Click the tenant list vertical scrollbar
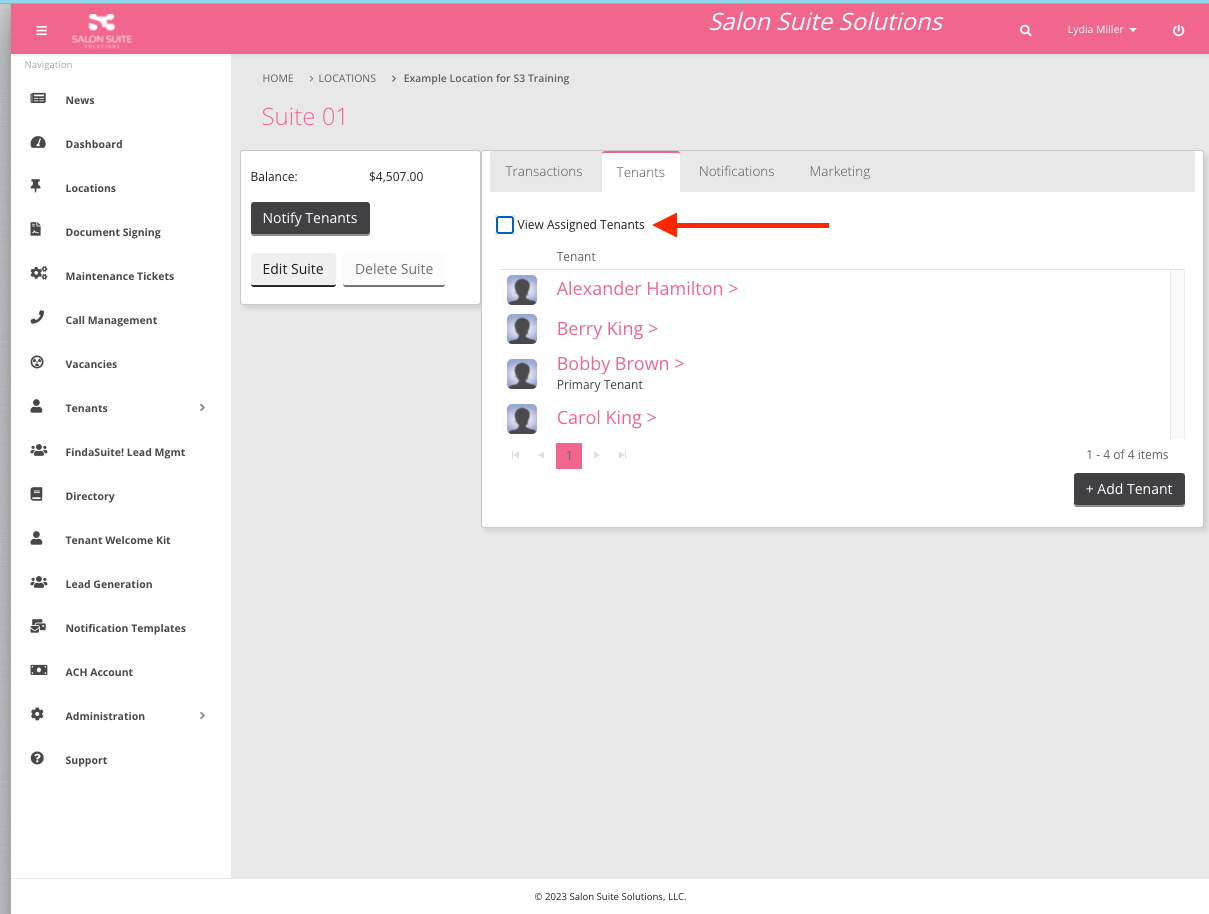 pos(1177,354)
